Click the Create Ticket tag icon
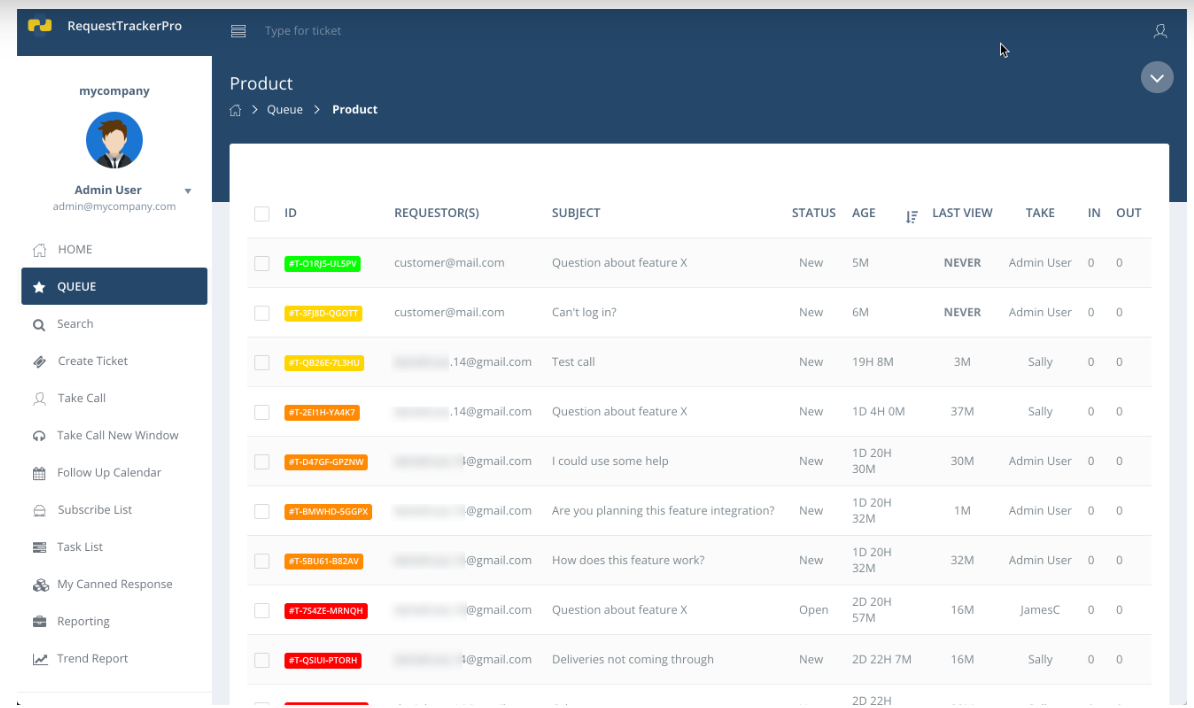 pos(38,361)
